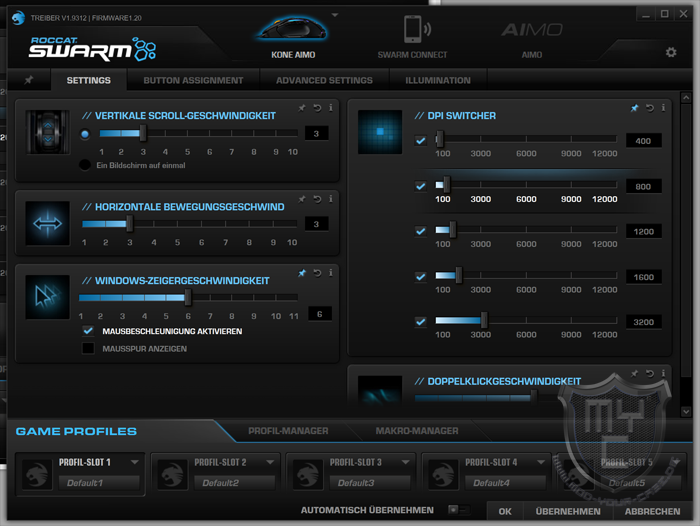Screen dimensions: 700x526
Task: Open the settings gear icon
Action: pyautogui.click(x=671, y=52)
